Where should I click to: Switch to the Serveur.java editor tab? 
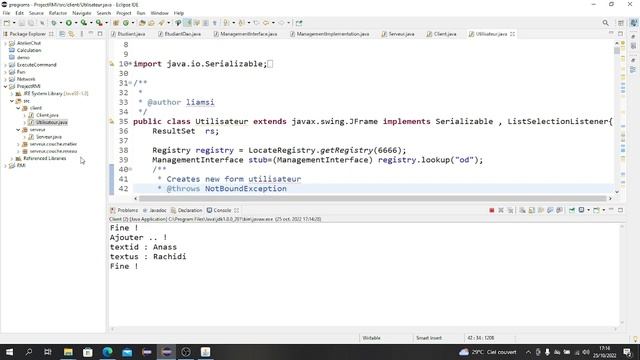point(398,34)
